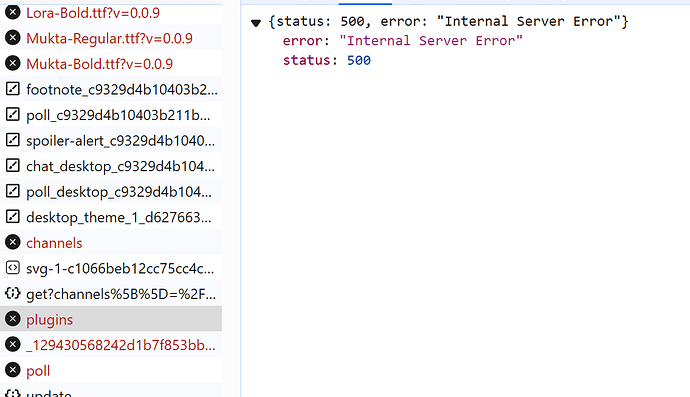Open the spoiler-alert_c9329d4b1040 request row
This screenshot has height=397, width=690.
coord(111,140)
